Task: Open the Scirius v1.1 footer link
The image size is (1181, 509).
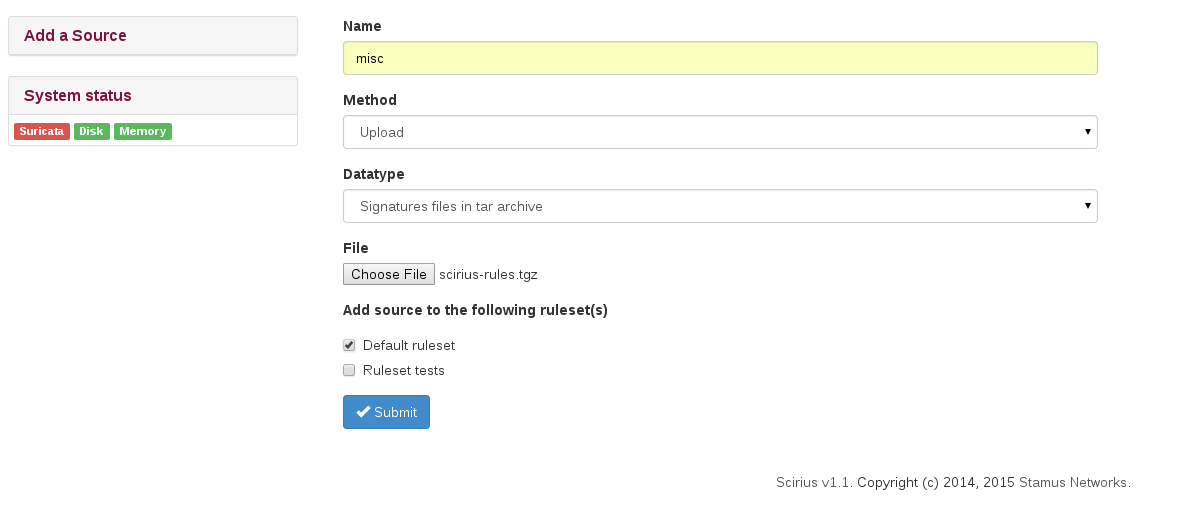Action: [x=813, y=482]
